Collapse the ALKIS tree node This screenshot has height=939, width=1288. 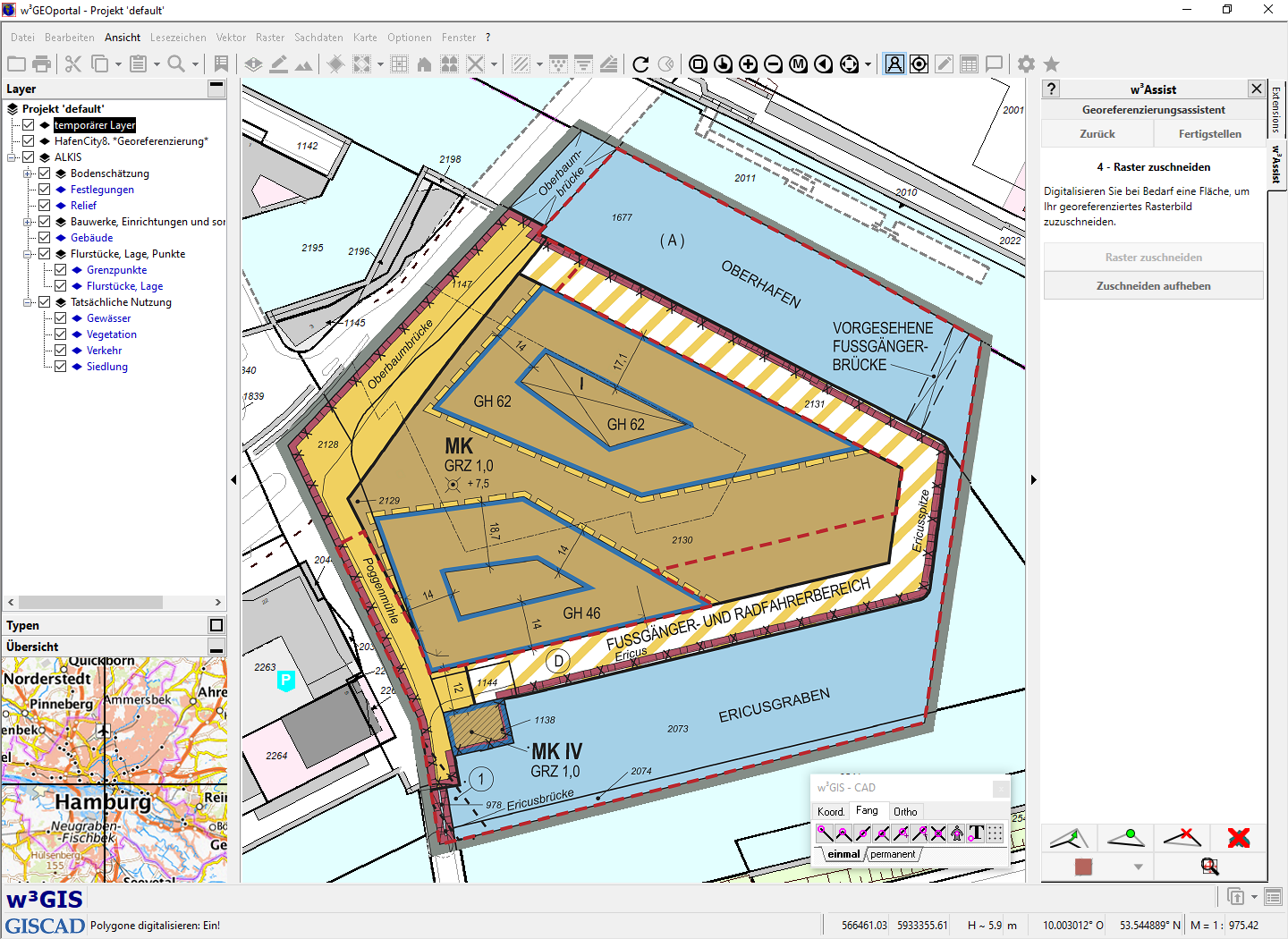[13, 157]
